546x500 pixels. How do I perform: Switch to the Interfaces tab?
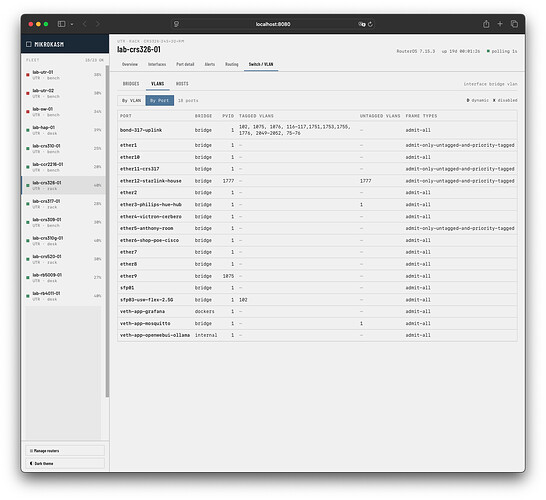tap(157, 64)
